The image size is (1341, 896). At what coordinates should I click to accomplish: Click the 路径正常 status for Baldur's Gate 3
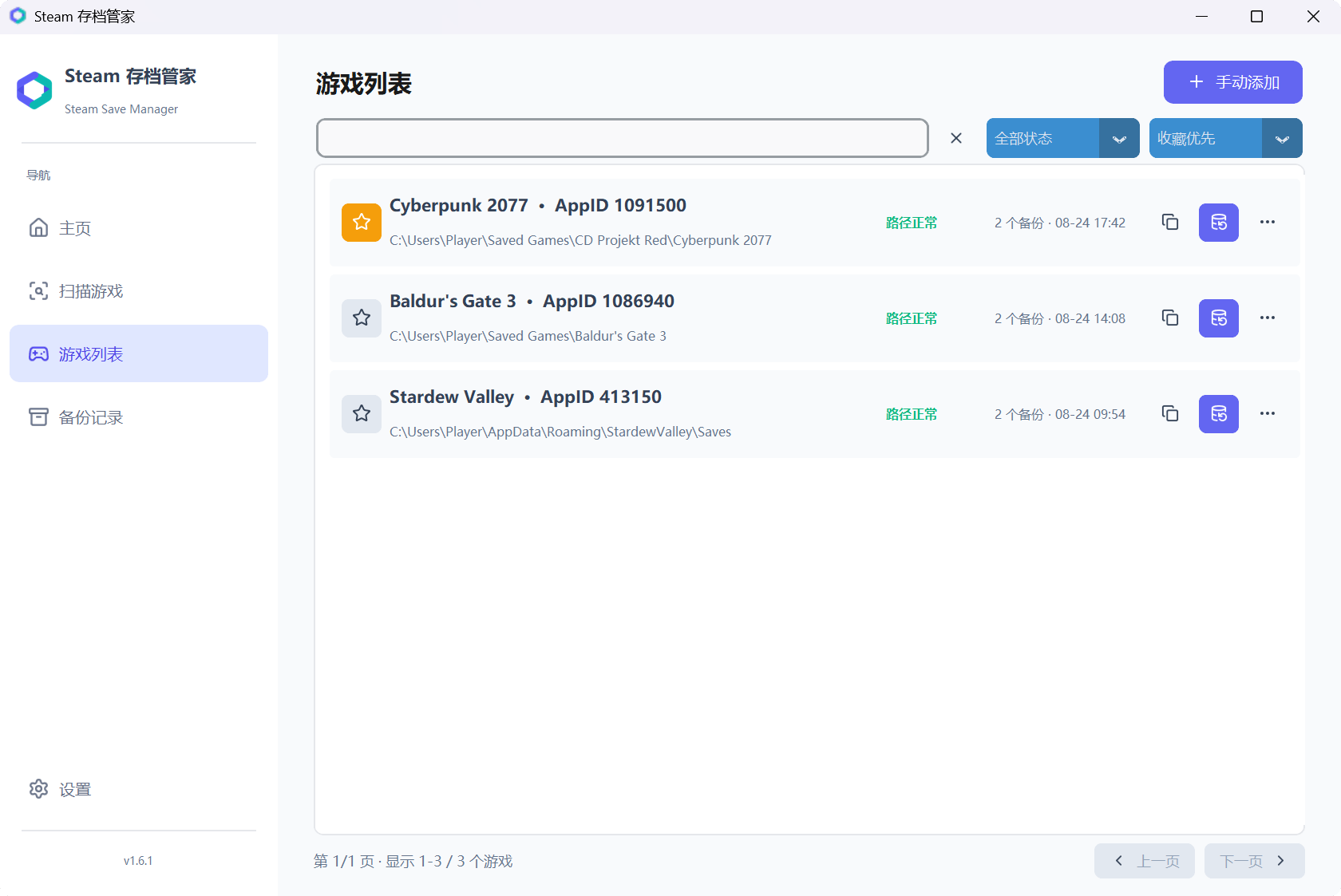tap(912, 318)
